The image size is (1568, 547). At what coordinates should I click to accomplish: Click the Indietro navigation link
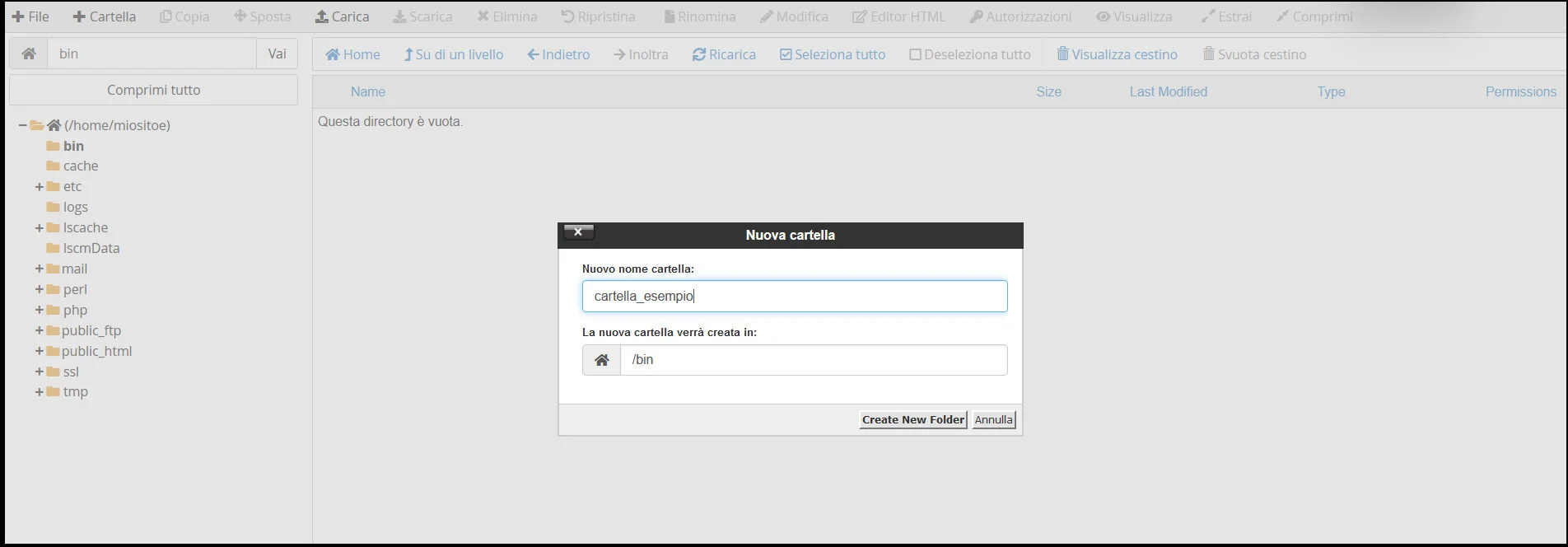559,54
